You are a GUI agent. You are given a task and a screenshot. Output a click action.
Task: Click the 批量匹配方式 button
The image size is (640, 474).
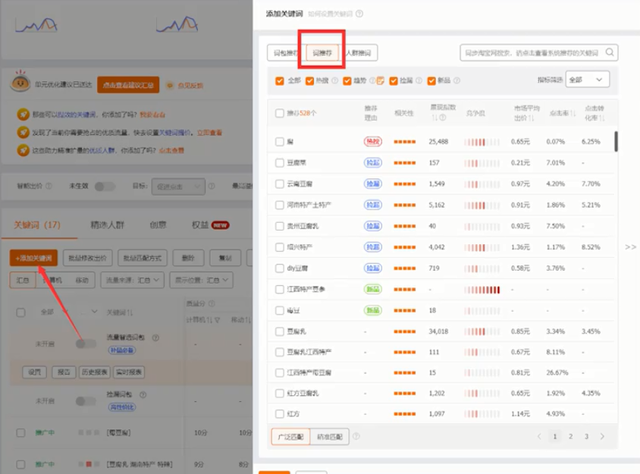pos(142,258)
